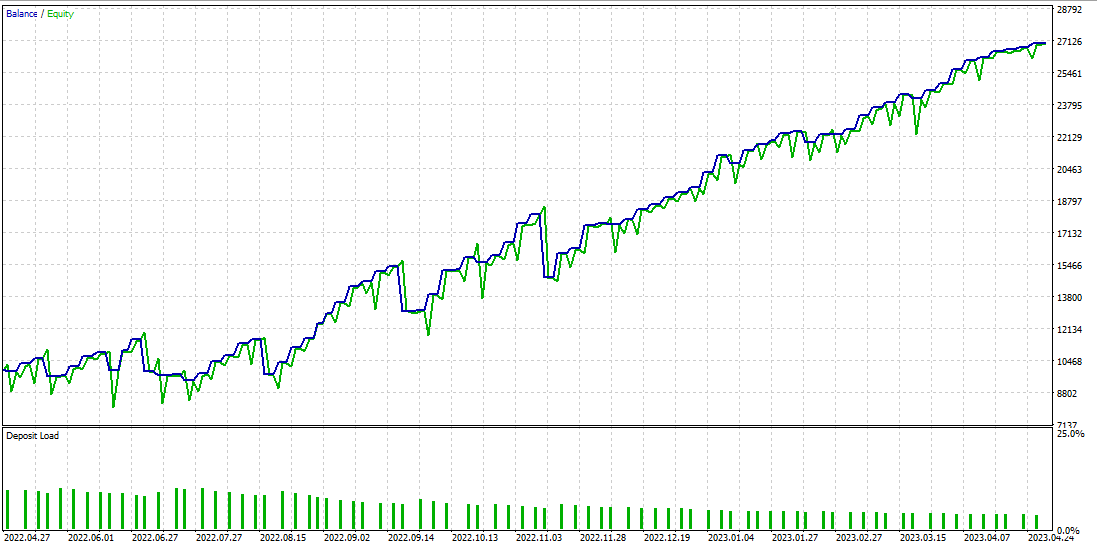Click the 2022.09.14 date label

(411, 538)
